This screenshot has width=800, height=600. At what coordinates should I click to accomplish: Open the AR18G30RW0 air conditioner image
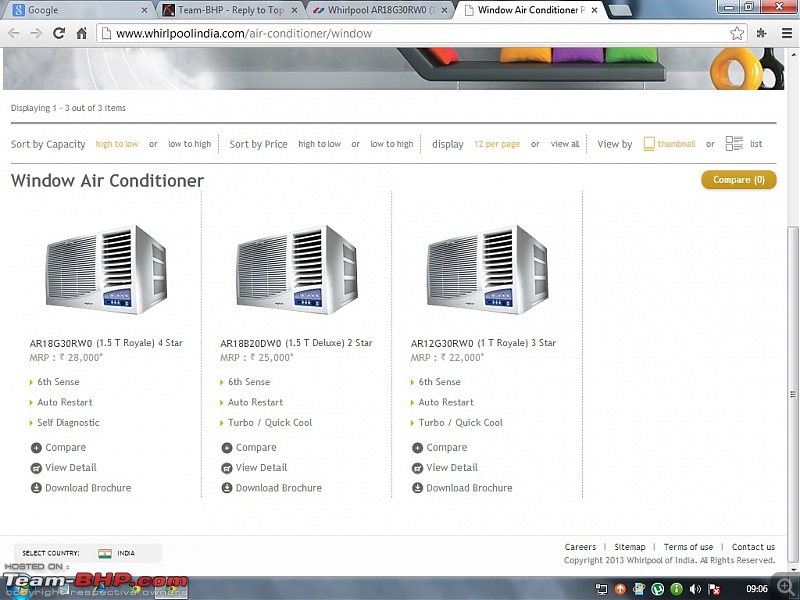[x=107, y=269]
